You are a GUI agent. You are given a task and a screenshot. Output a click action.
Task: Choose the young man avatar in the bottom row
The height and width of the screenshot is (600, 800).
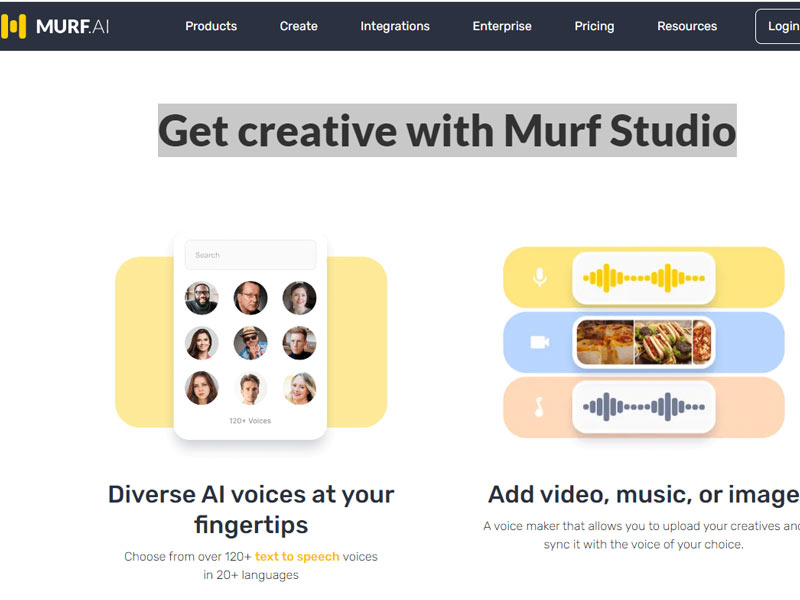251,388
